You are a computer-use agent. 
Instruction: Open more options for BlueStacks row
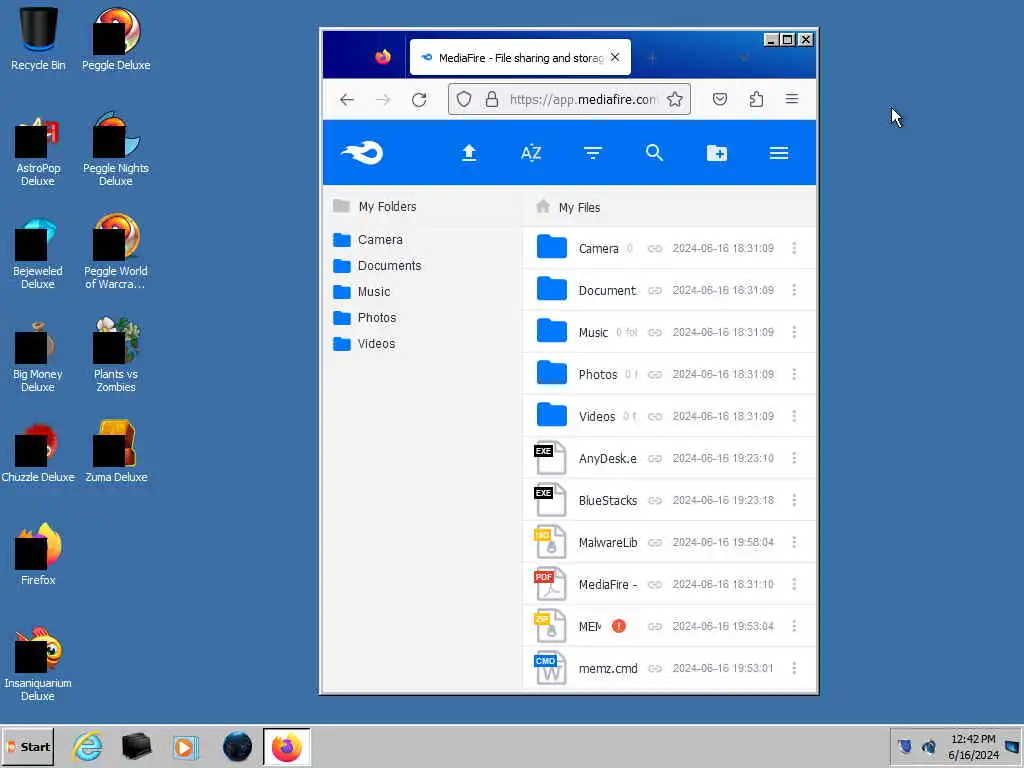pos(794,500)
